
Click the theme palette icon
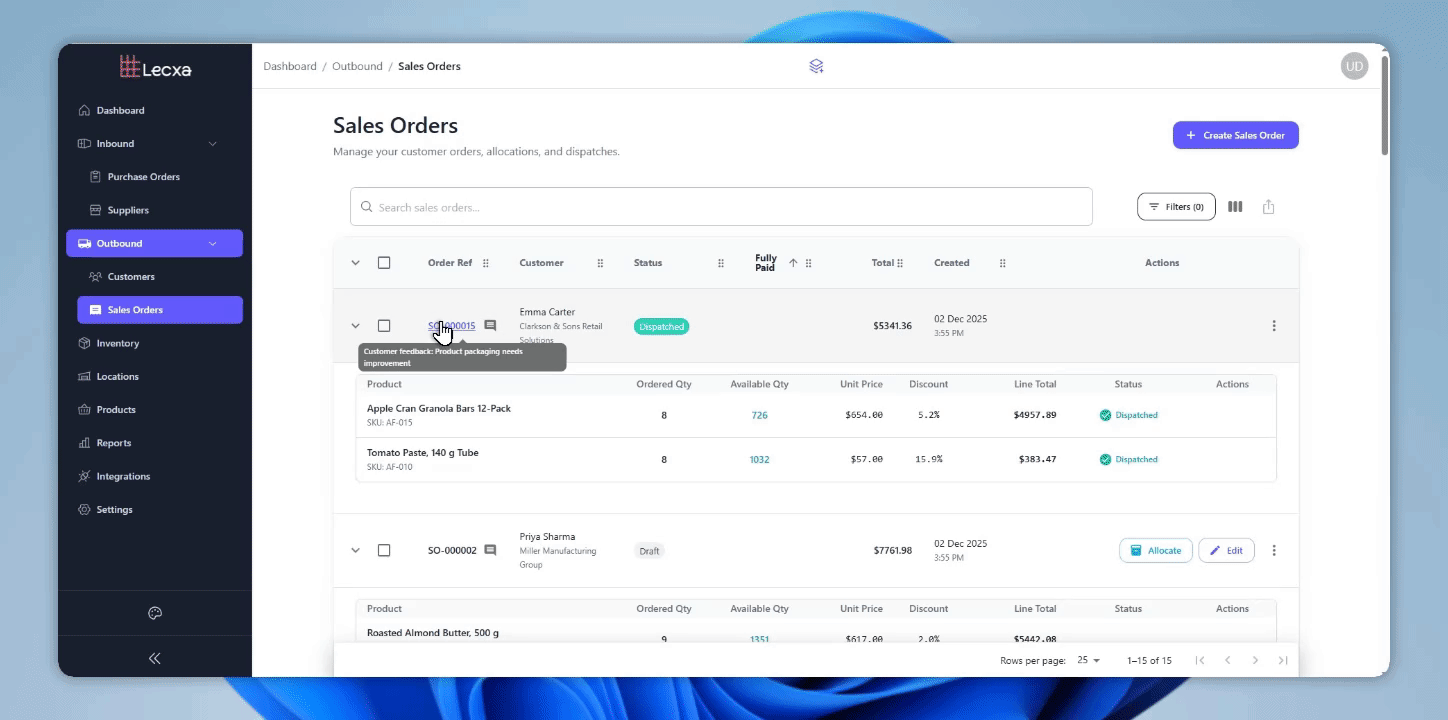click(x=155, y=613)
